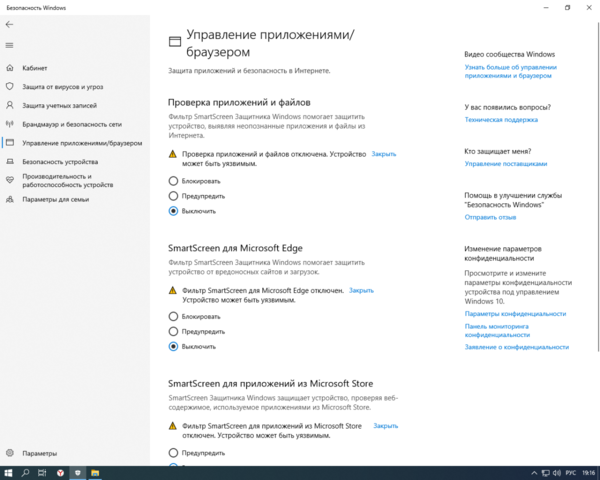Dismiss the app check disabled warning via Закрыть
Image resolution: width=600 pixels, height=480 pixels.
[384, 154]
